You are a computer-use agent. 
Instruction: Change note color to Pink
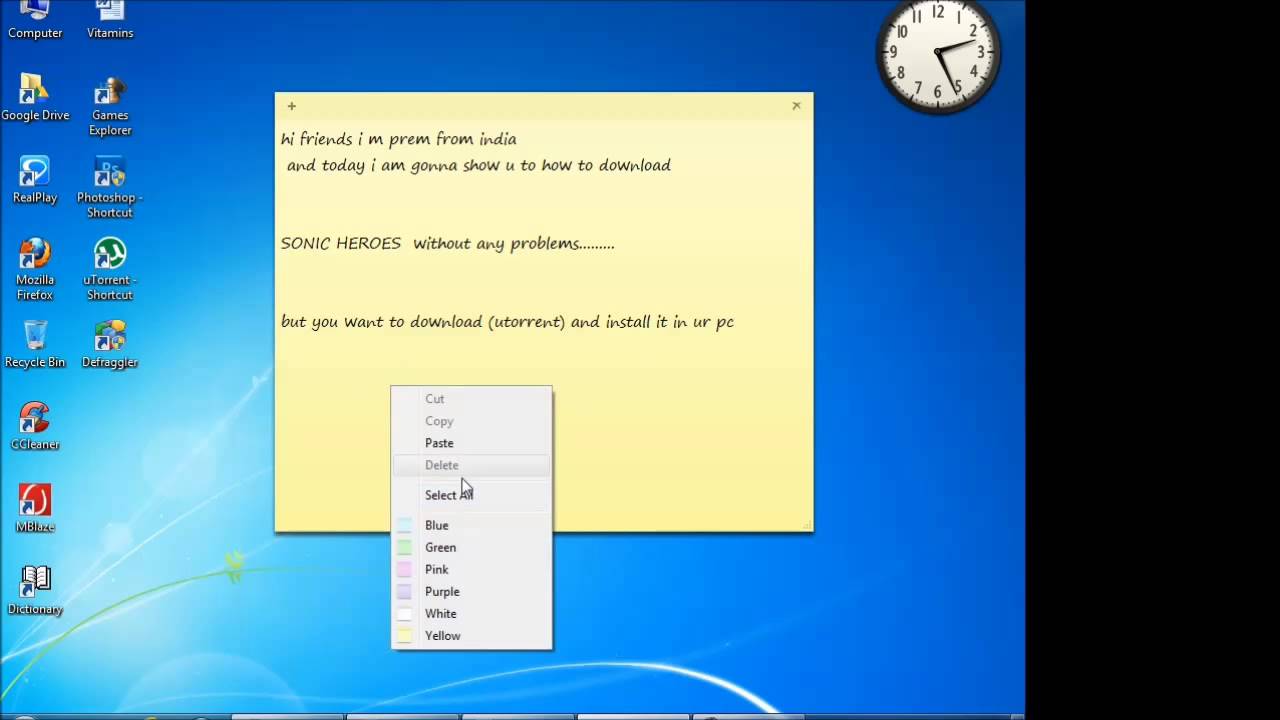coord(471,569)
